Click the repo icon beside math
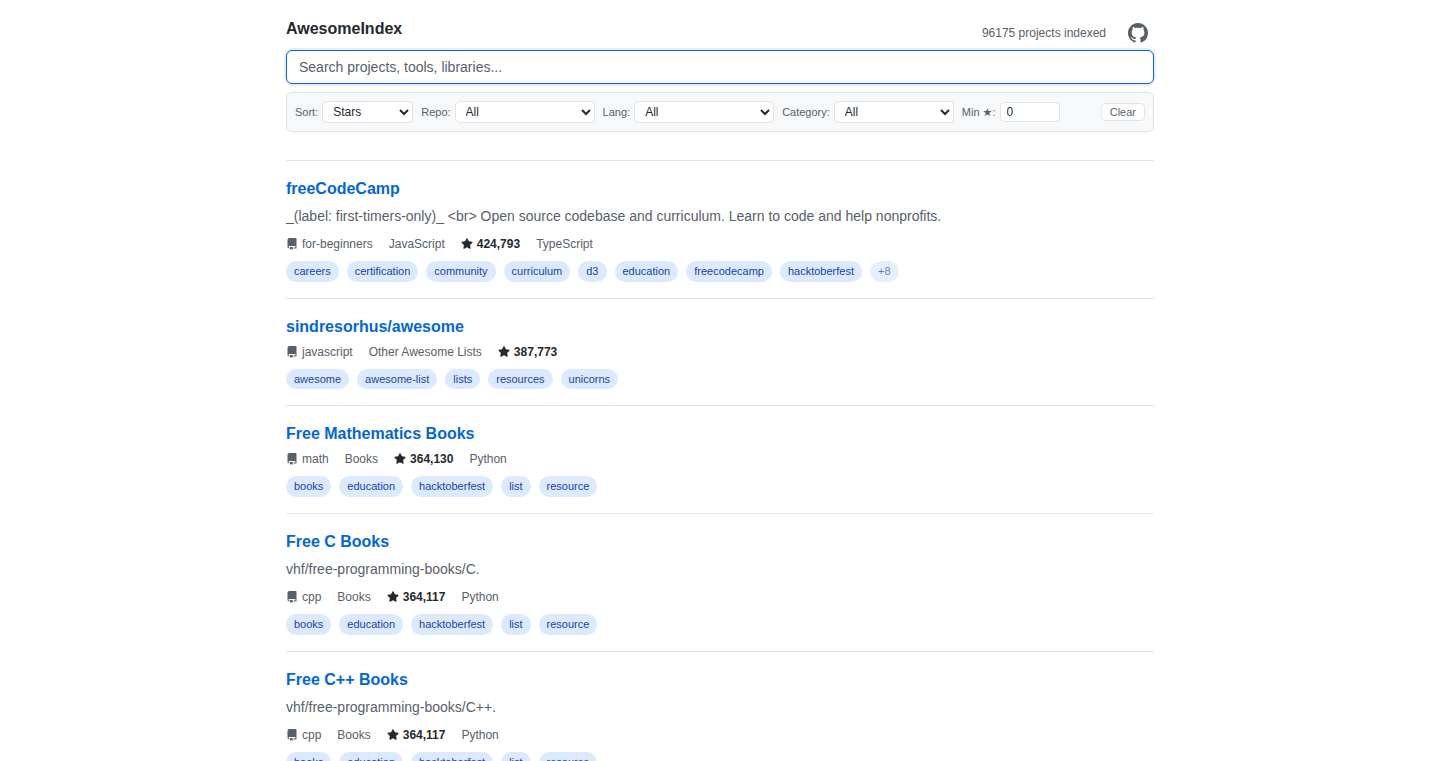This screenshot has width=1440, height=761. point(292,459)
